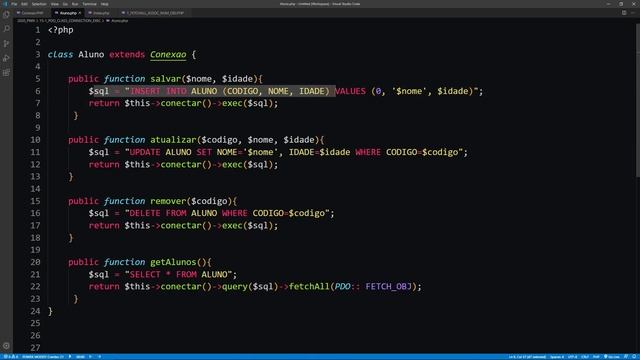640x360 pixels.
Task: Open the Help menu
Action: coord(104,4)
